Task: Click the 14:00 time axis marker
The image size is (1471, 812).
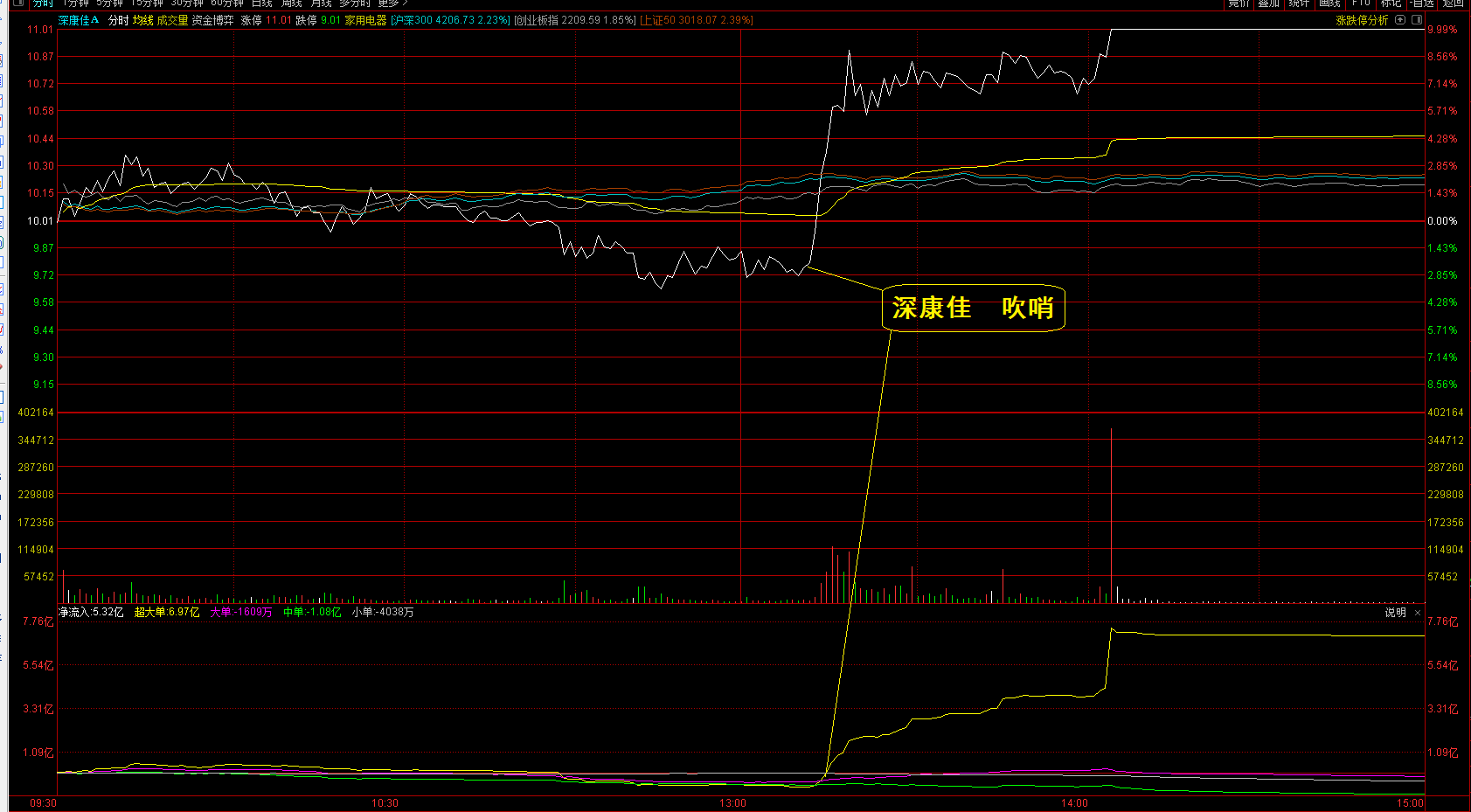Action: tap(1074, 802)
